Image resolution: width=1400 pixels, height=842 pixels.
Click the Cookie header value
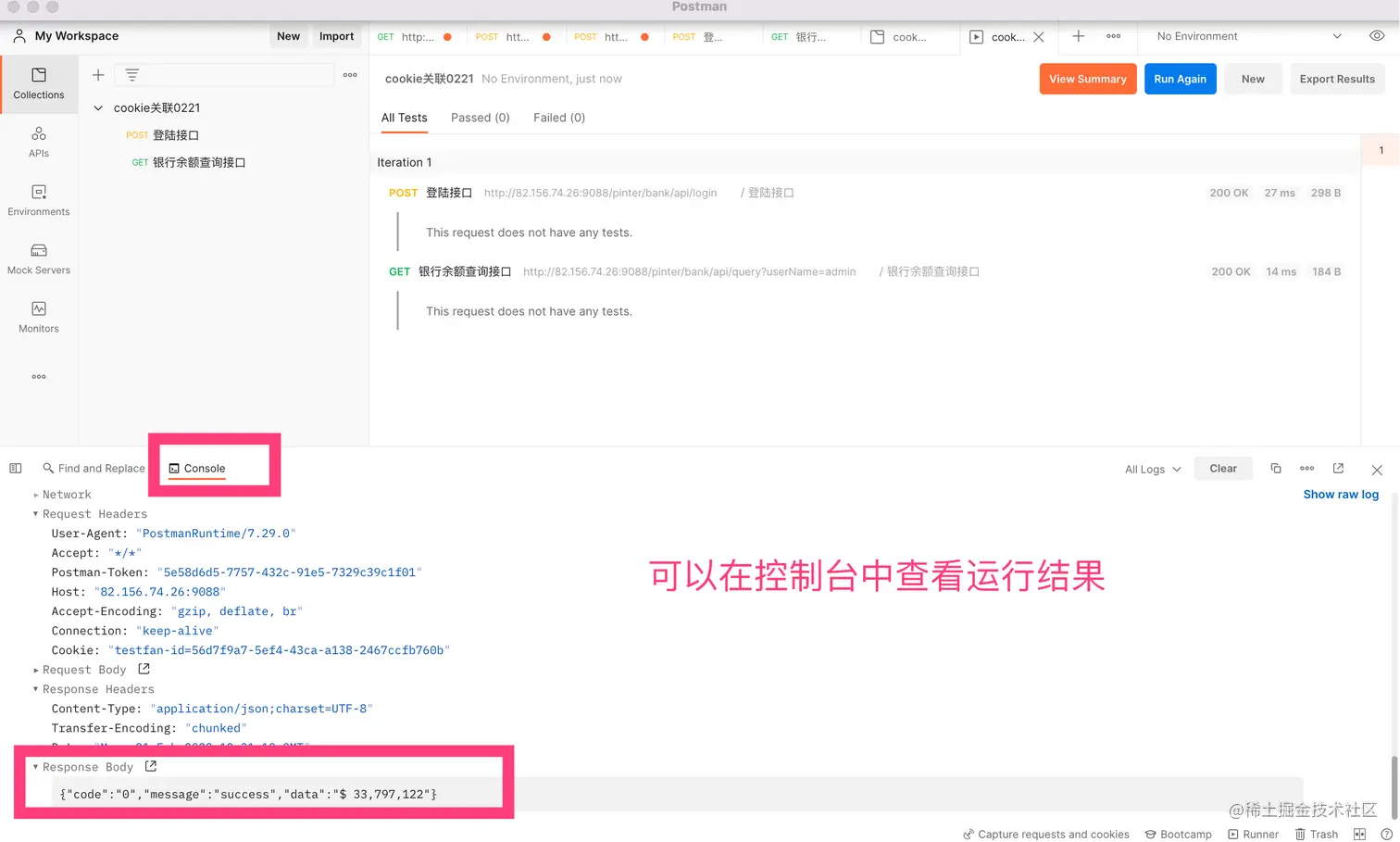pyautogui.click(x=279, y=650)
